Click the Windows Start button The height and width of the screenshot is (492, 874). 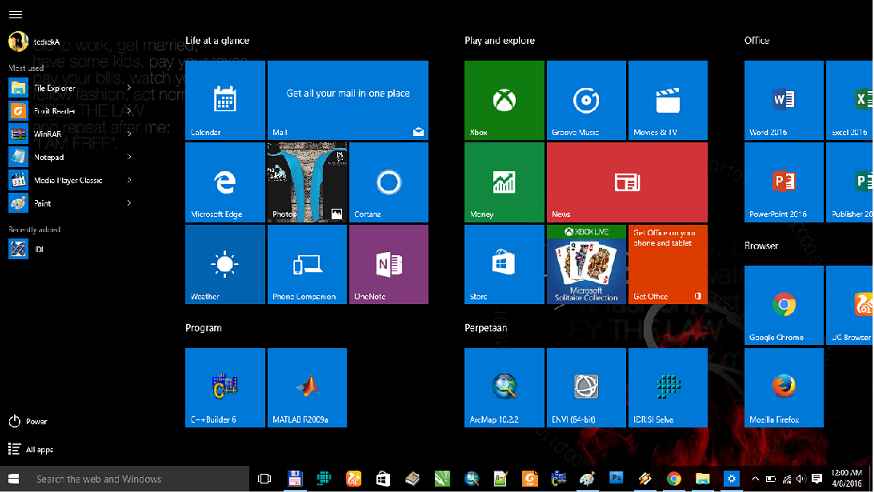[14, 479]
